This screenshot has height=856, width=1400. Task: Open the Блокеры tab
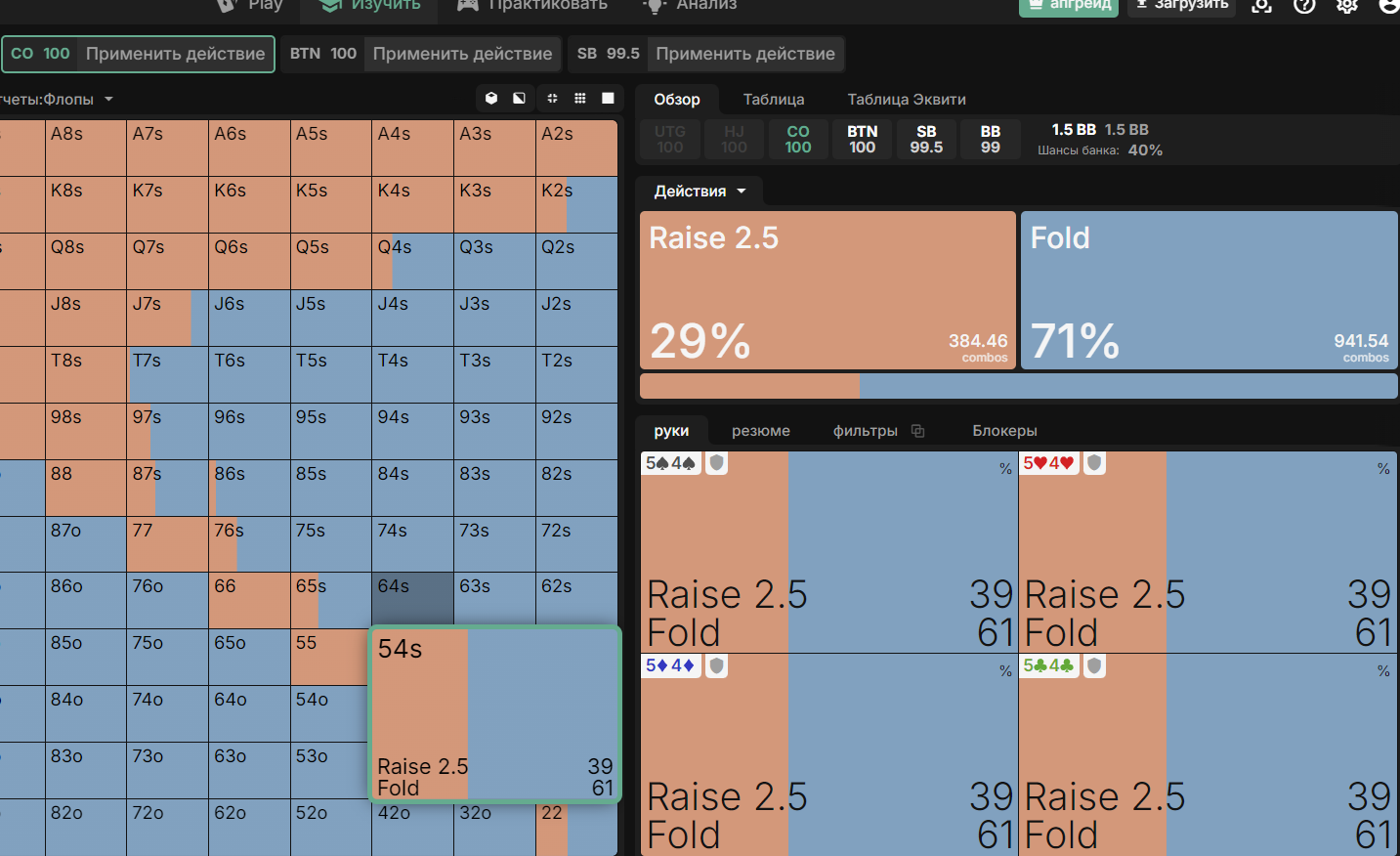click(1004, 431)
